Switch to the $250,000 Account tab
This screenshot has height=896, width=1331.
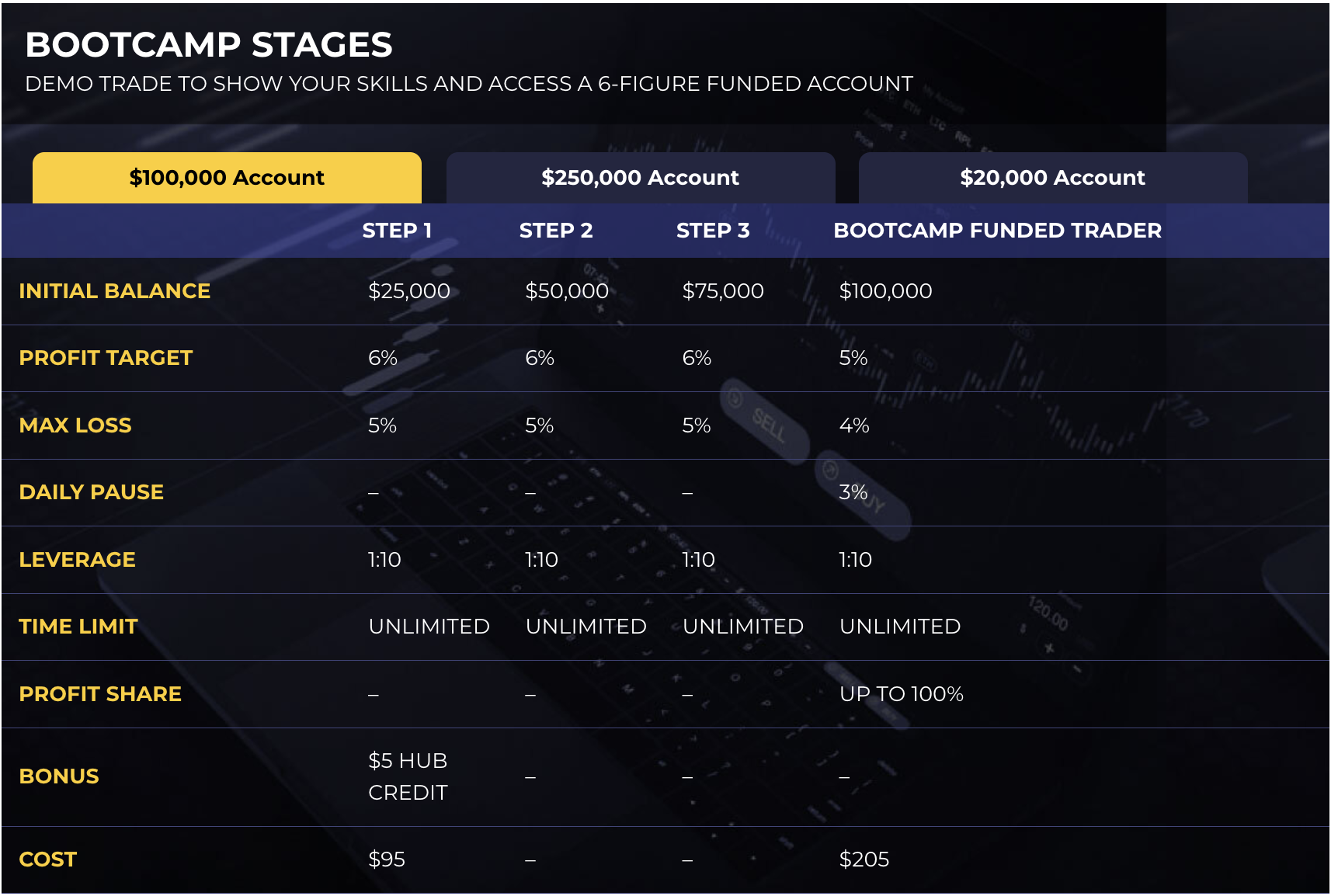pos(641,178)
